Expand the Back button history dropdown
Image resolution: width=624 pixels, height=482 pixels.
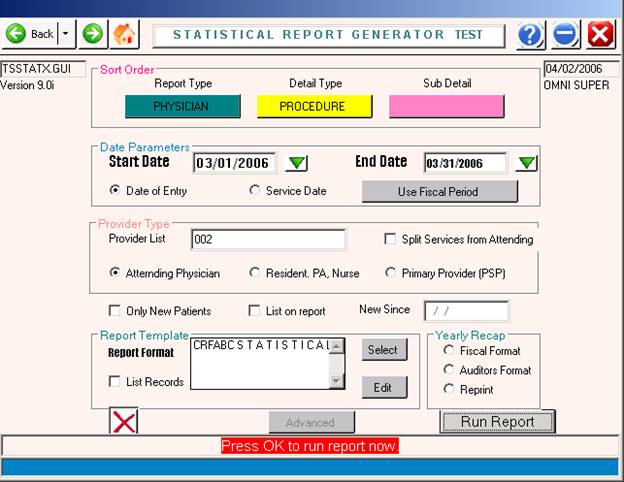(66, 34)
